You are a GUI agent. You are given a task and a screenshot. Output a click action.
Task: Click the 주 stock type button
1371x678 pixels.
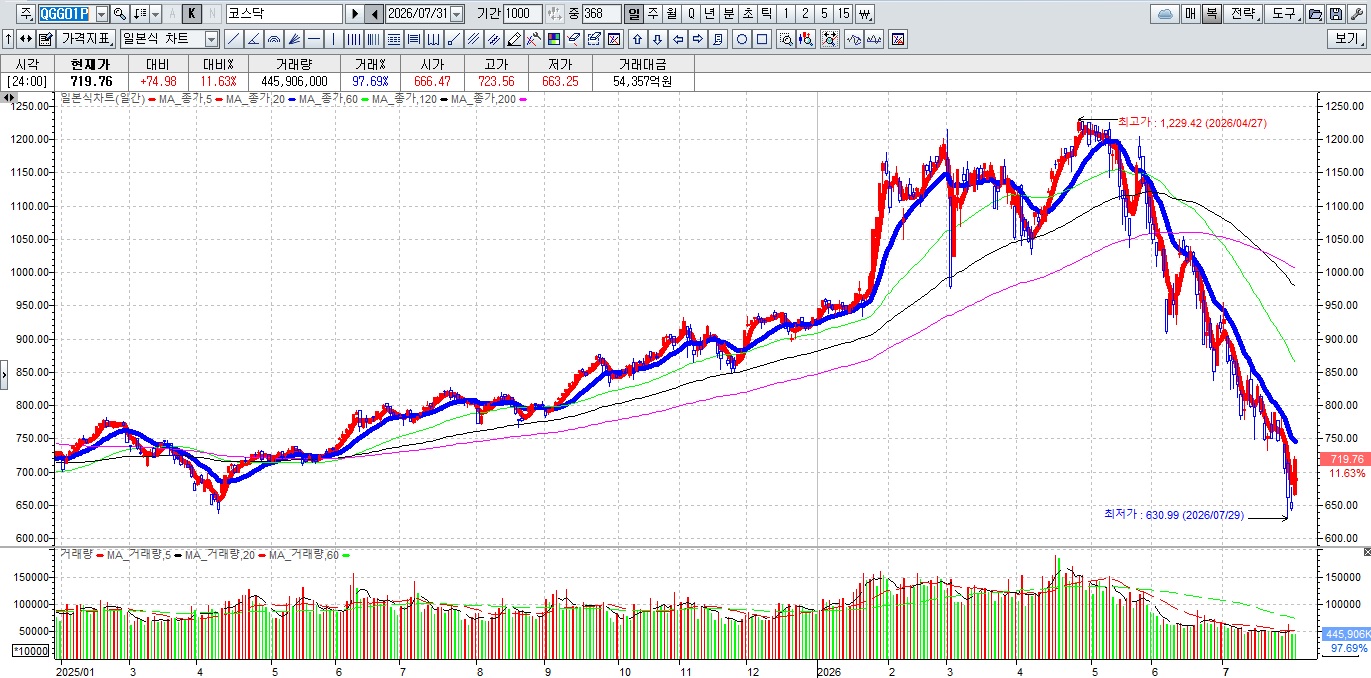tap(26, 14)
